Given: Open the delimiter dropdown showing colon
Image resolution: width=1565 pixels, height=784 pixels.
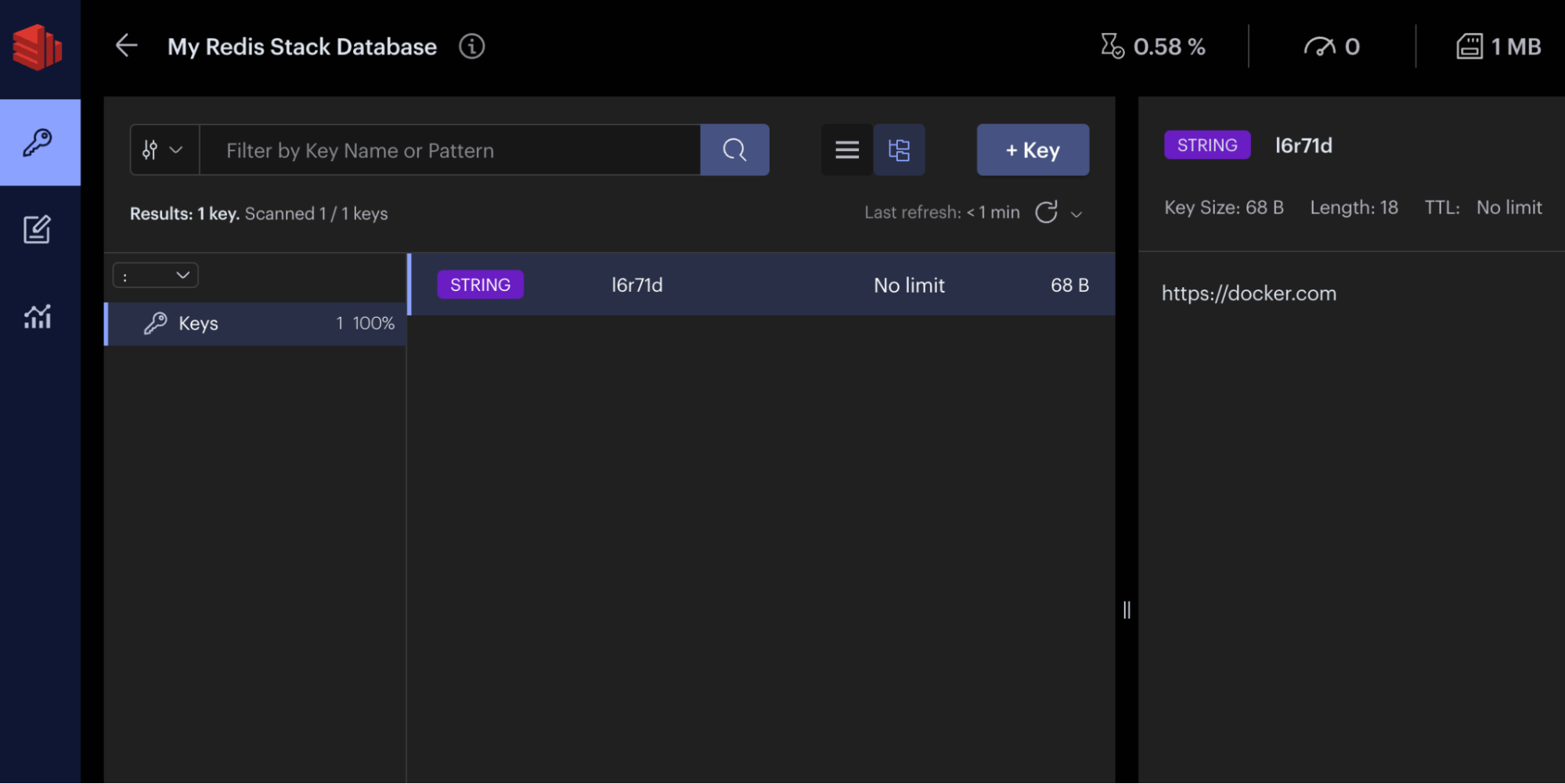Looking at the screenshot, I should (156, 275).
